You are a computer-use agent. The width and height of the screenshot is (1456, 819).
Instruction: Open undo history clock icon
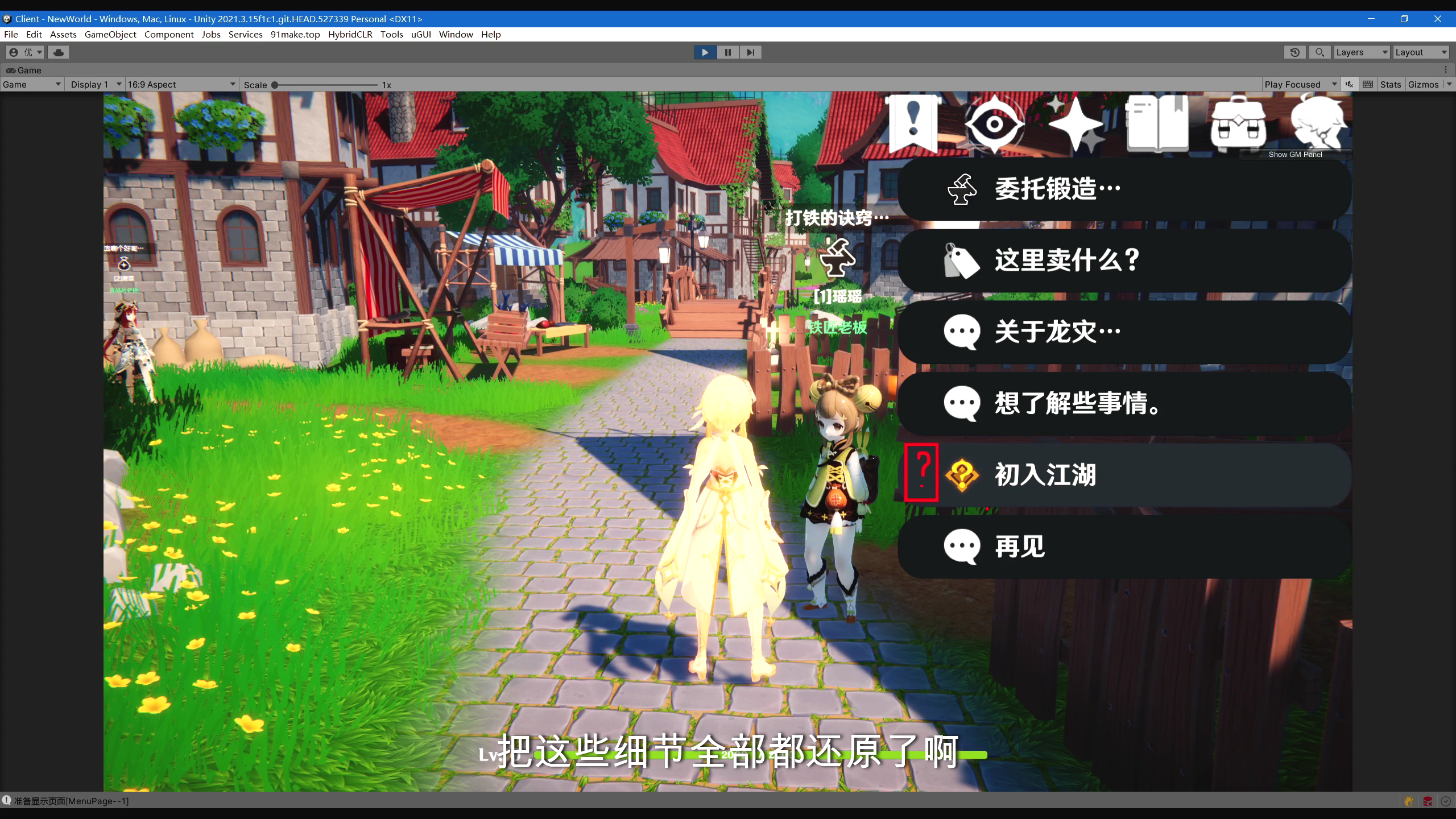[1295, 52]
